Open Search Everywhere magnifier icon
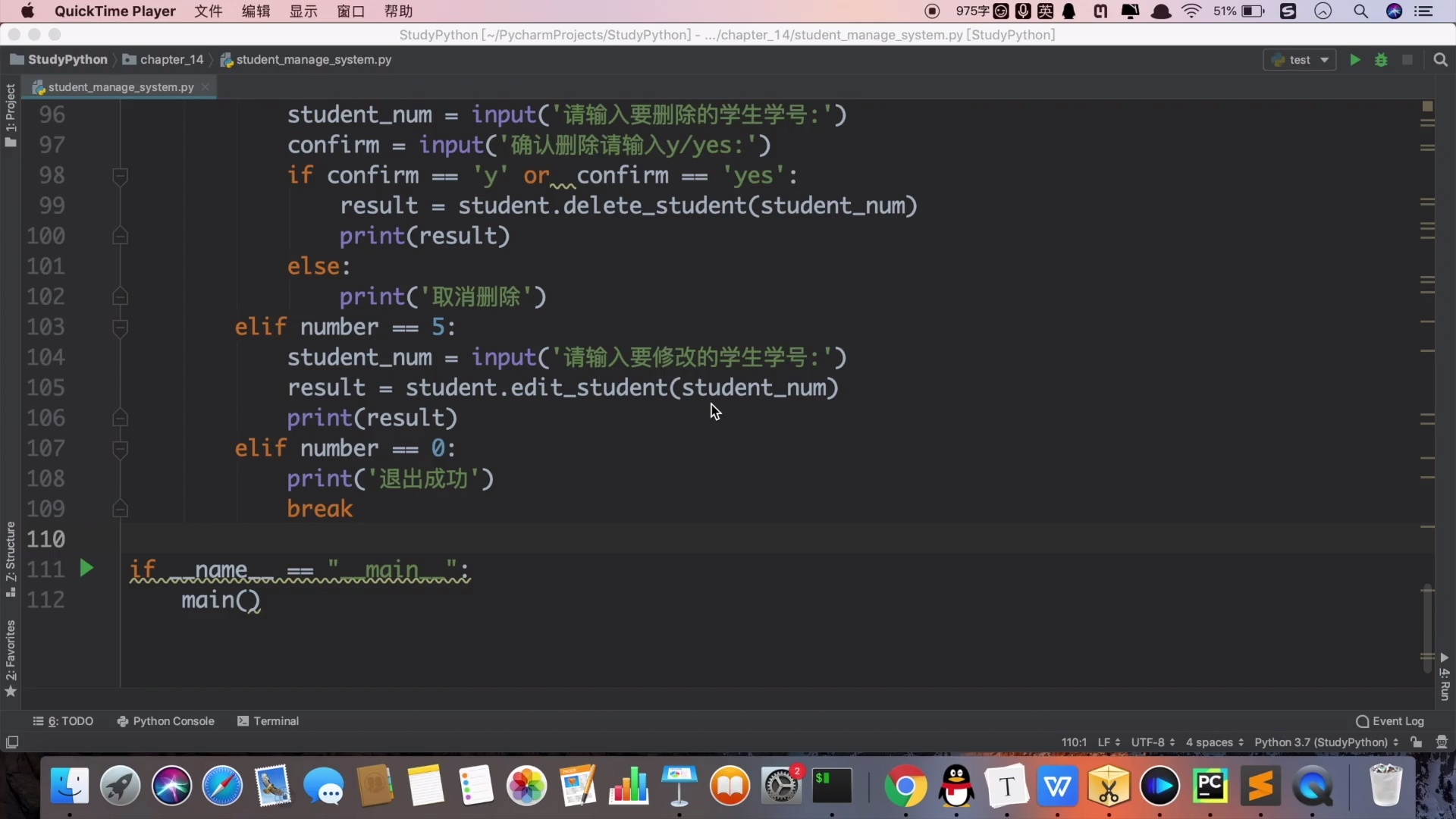The image size is (1456, 819). tap(1440, 60)
